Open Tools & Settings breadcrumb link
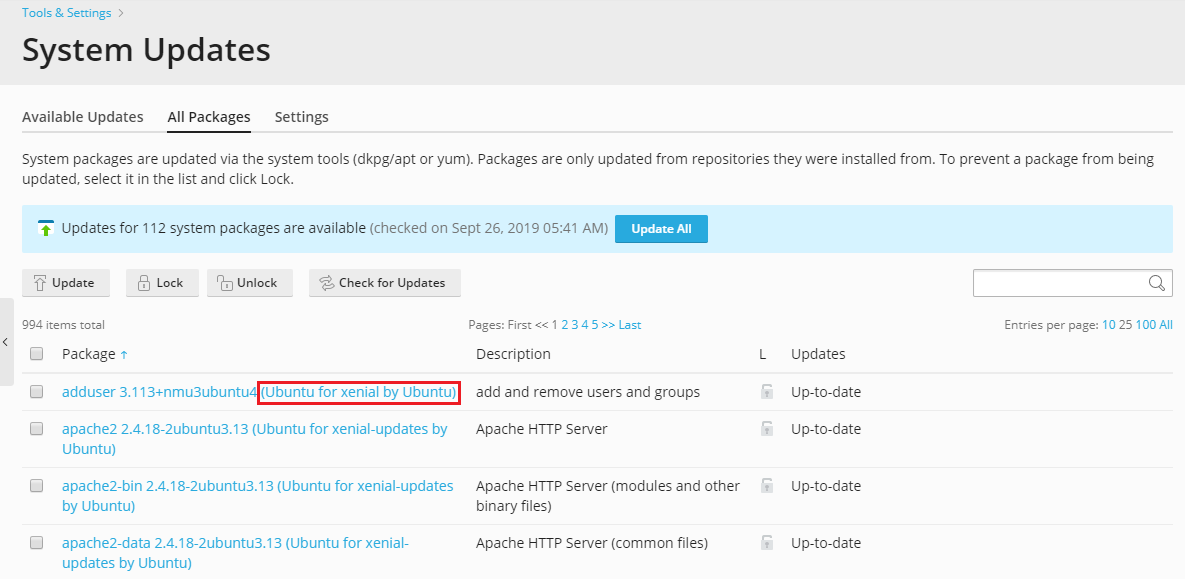 coord(67,13)
